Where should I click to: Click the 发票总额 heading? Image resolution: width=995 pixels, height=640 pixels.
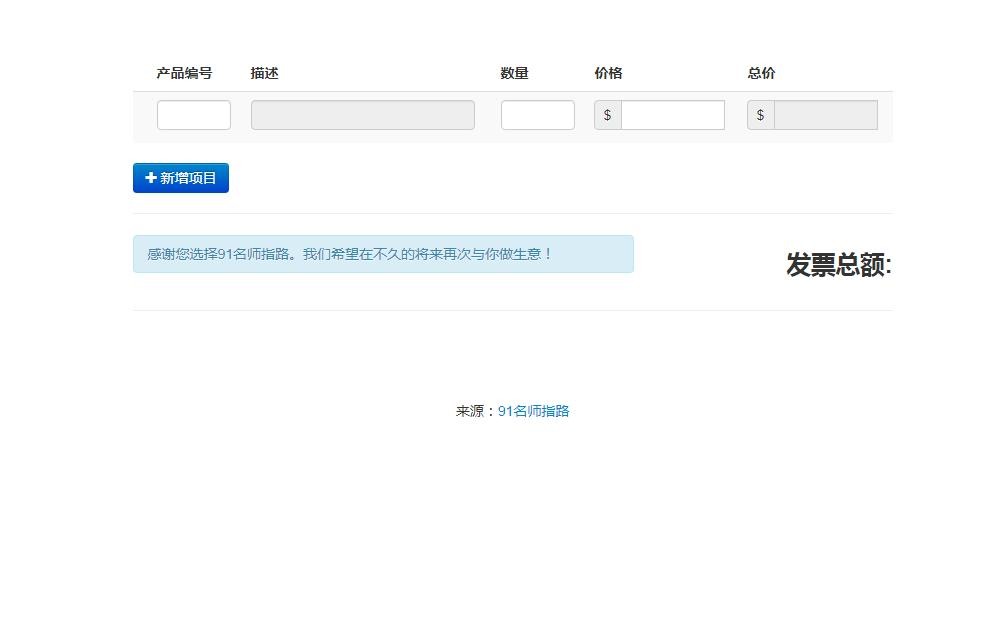[x=839, y=264]
